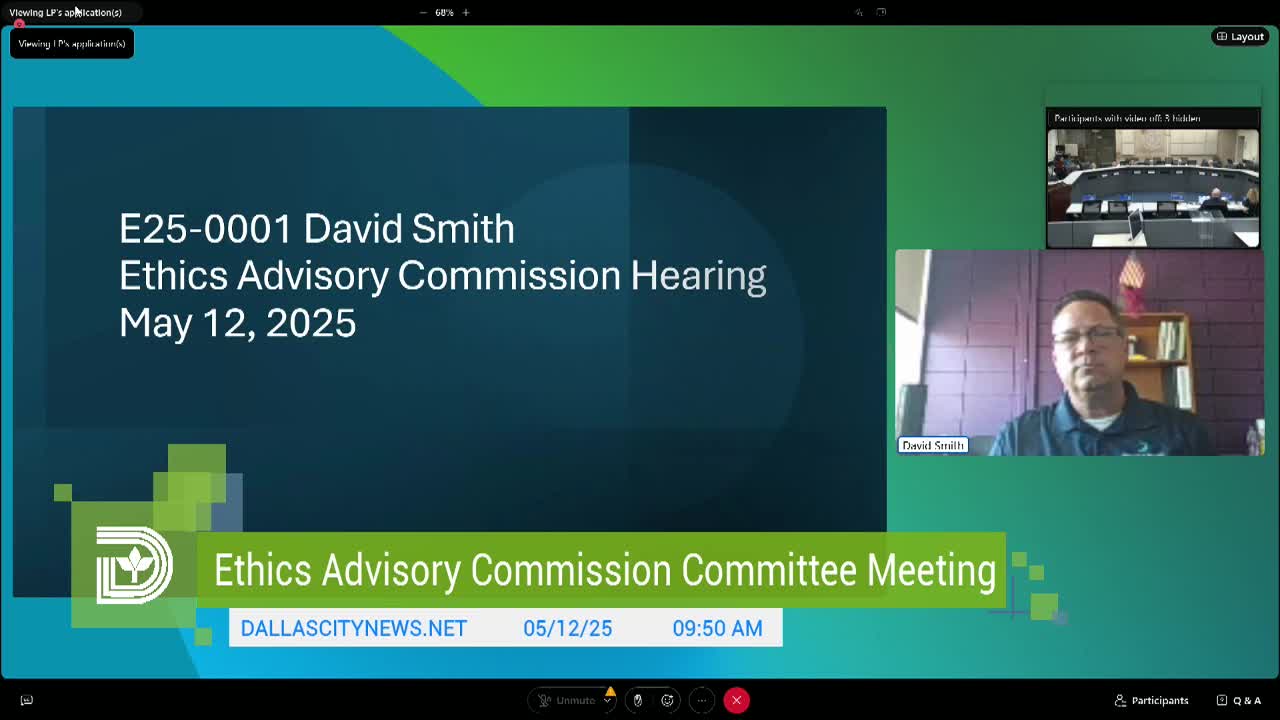Open the Q & A panel

1239,700
